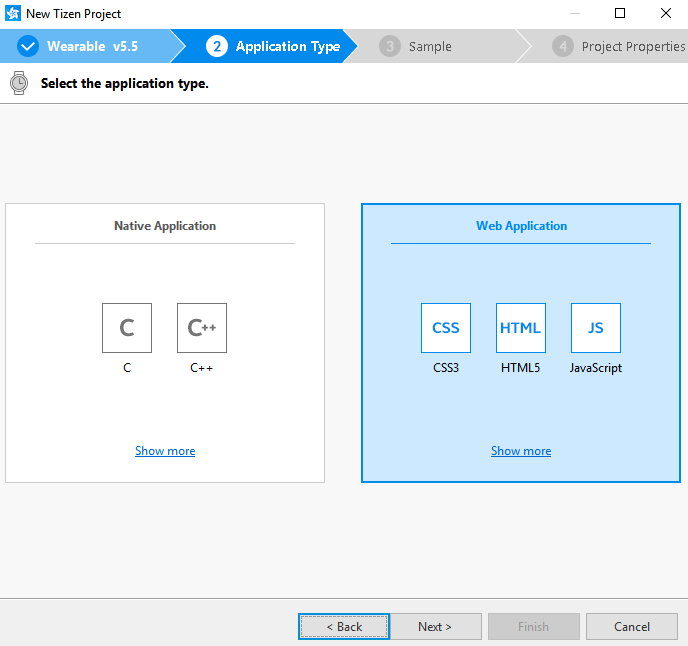This screenshot has width=688, height=646.
Task: Maximize the New Tizen Project window
Action: (620, 14)
